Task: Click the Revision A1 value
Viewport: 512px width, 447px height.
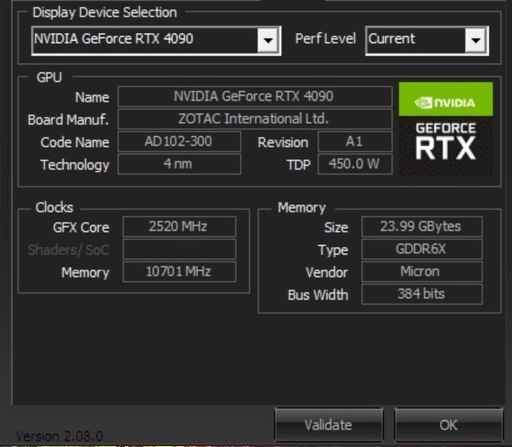Action: (x=355, y=141)
